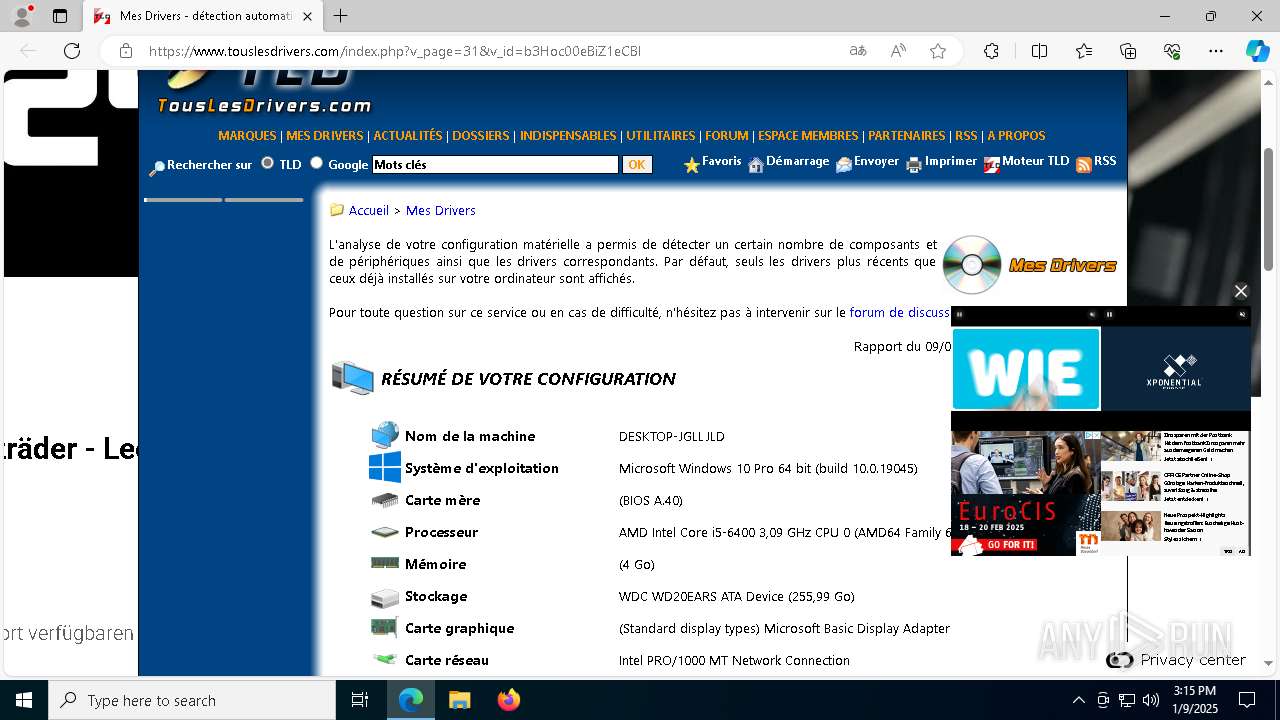Image resolution: width=1280 pixels, height=720 pixels.
Task: Click the Stockage hard drive icon
Action: 385,597
